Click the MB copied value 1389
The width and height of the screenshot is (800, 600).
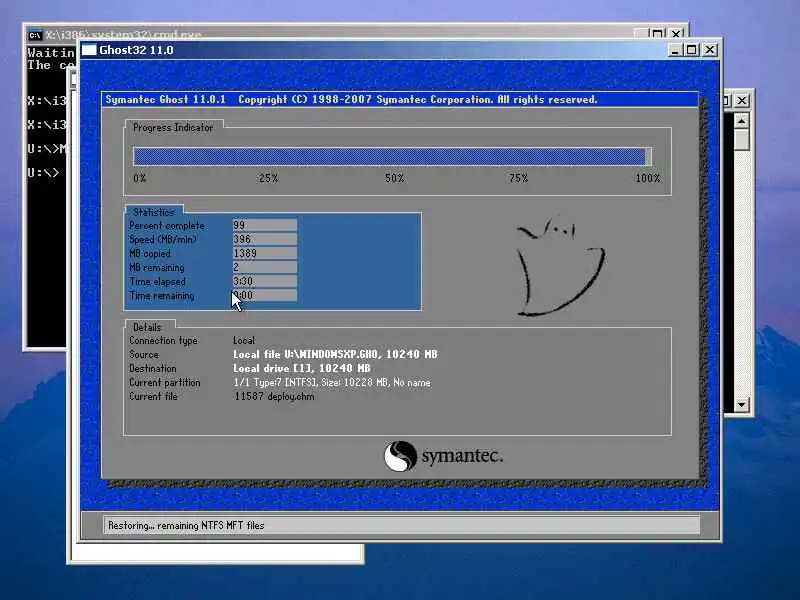pos(264,253)
